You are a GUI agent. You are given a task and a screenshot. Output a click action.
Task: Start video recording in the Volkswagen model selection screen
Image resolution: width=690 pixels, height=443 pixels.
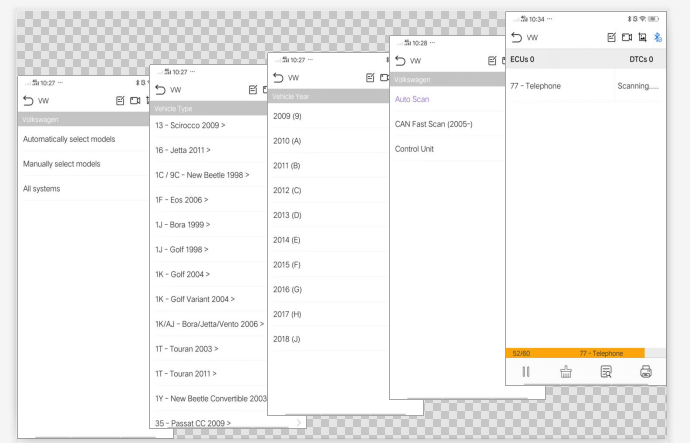point(135,101)
